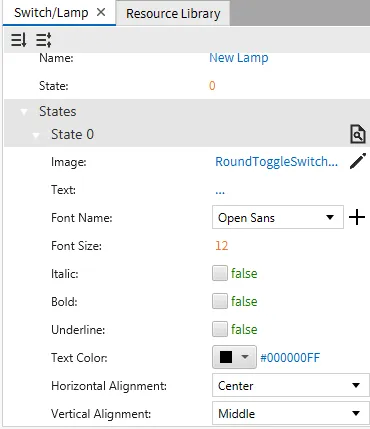
Task: Open the black Text Color swatch
Action: (x=234, y=357)
